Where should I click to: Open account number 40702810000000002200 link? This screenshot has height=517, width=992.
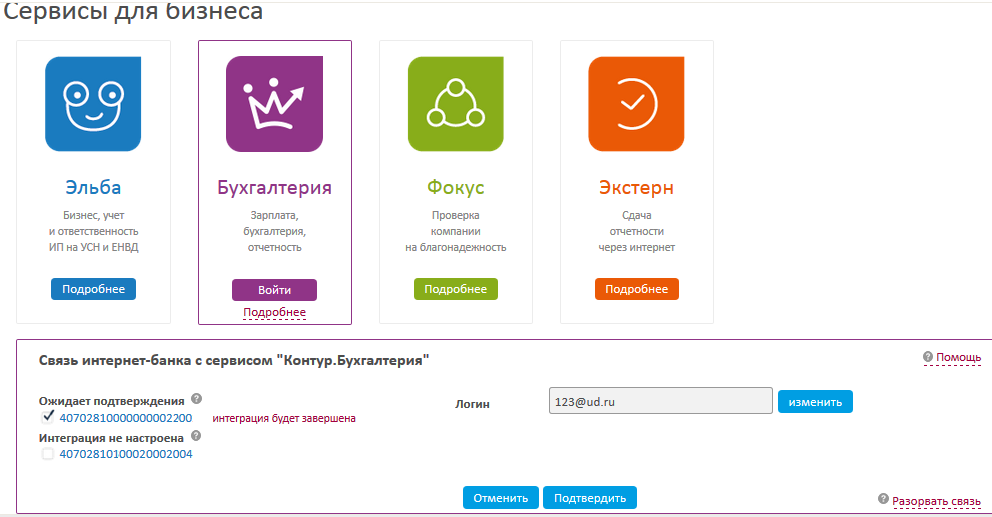click(126, 418)
